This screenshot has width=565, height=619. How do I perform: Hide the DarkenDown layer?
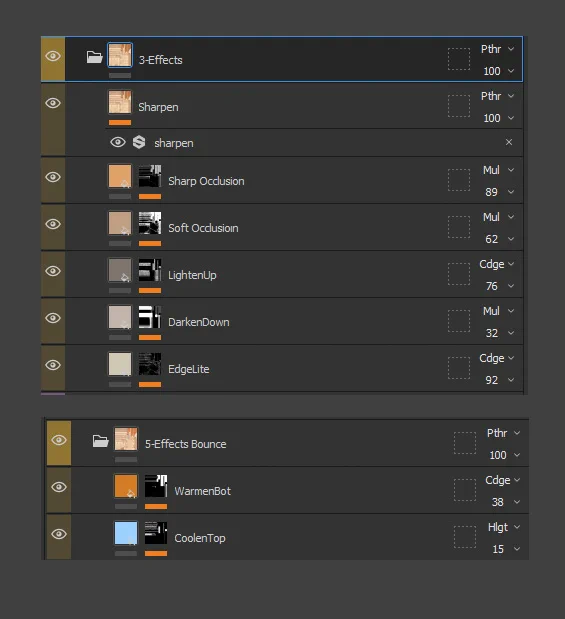tap(53, 318)
